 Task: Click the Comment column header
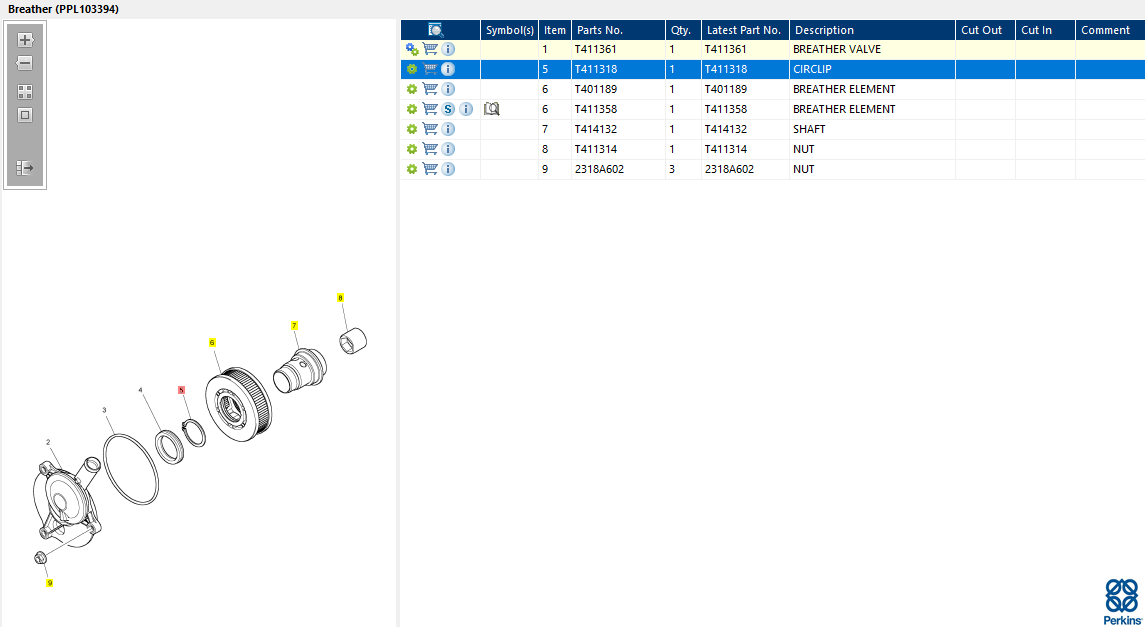coord(1110,30)
